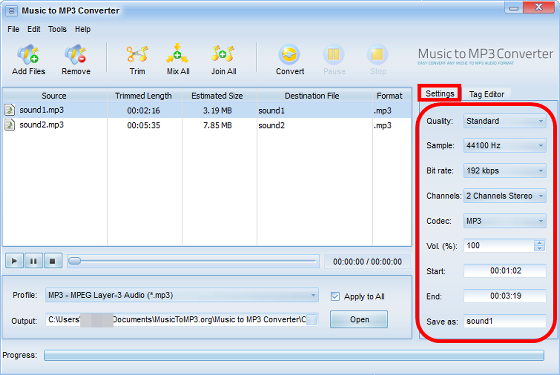This screenshot has height=375, width=560.
Task: Open the Quality dropdown
Action: pos(505,121)
